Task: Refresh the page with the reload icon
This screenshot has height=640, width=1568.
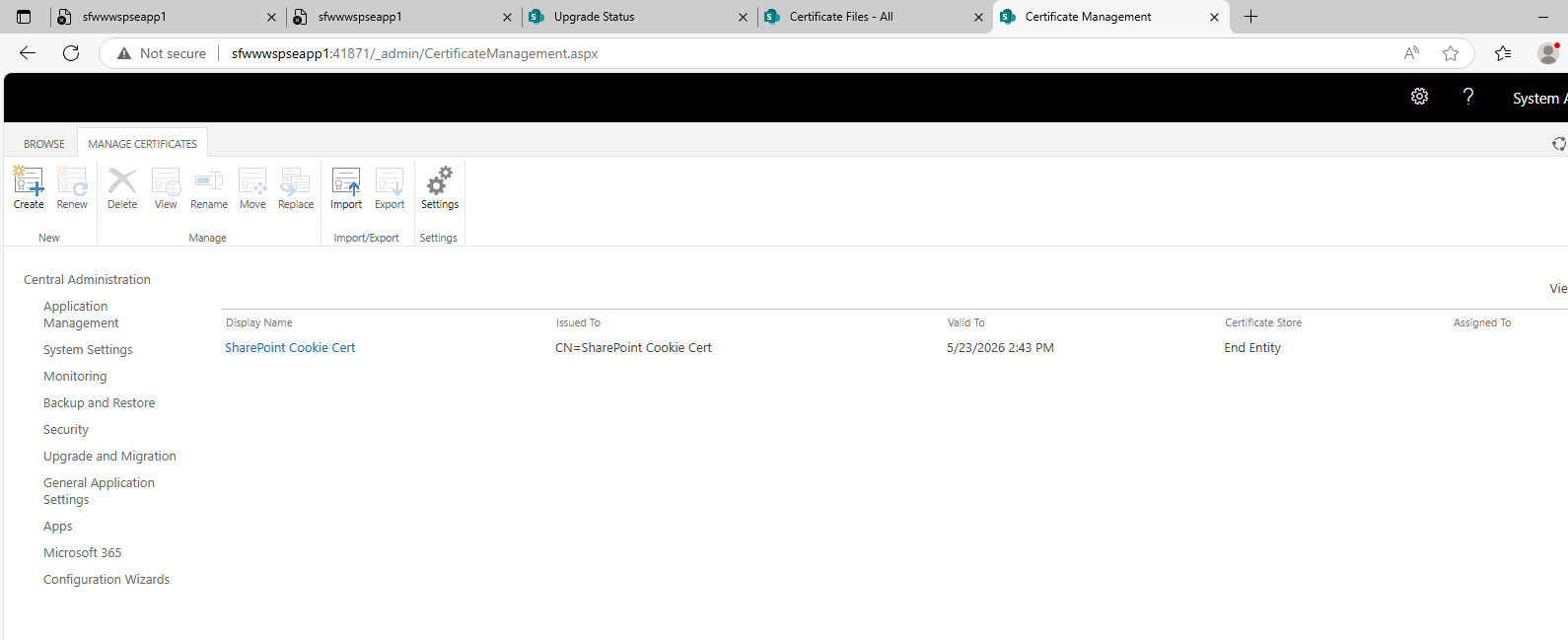Action: coord(71,53)
